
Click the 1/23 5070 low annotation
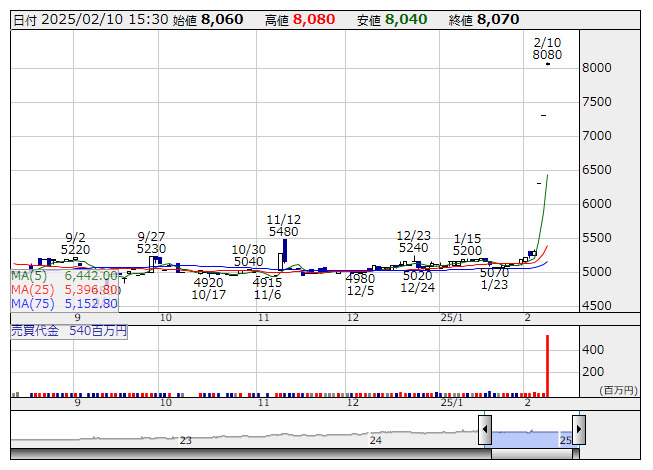click(x=494, y=279)
